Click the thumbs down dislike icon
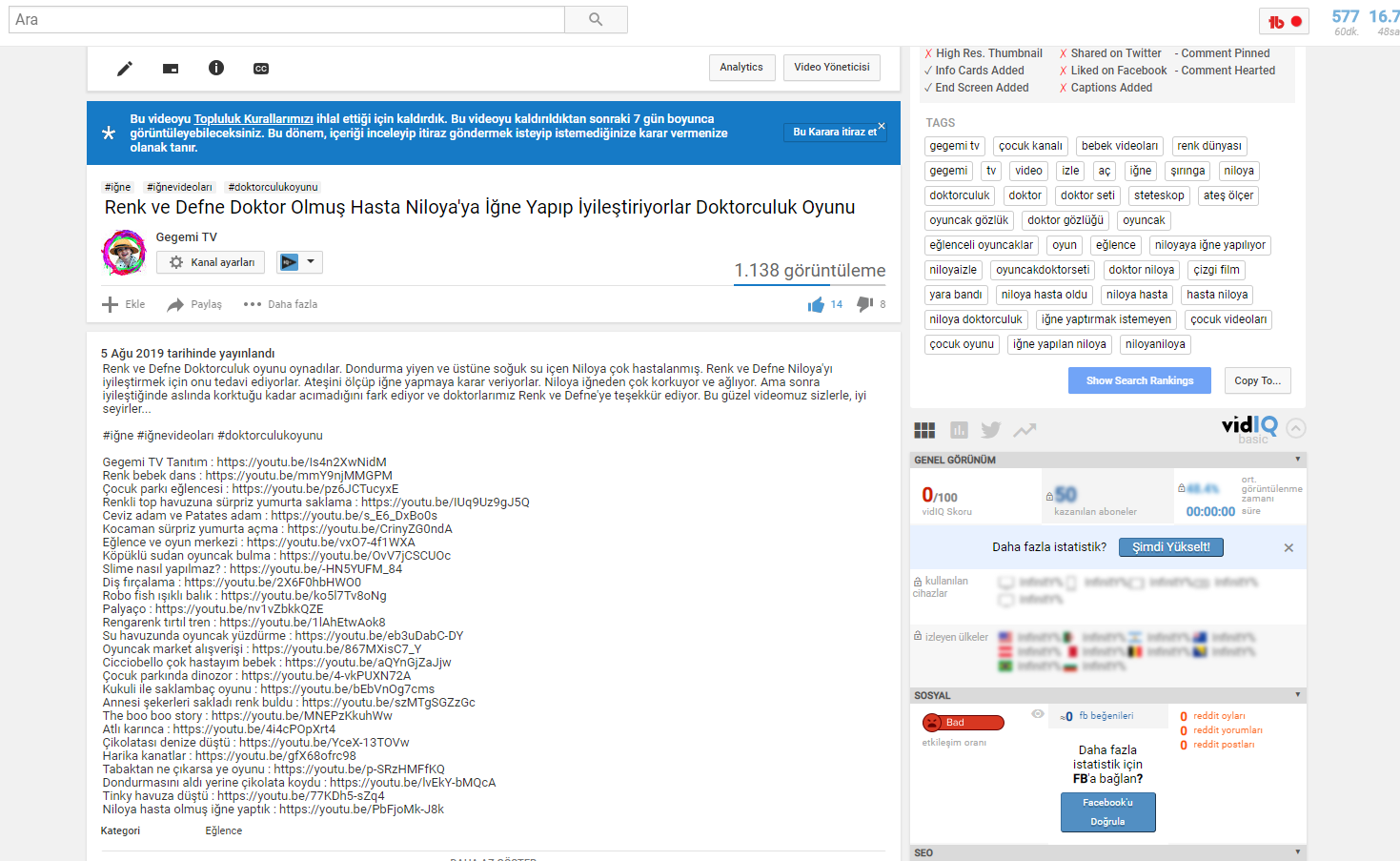1400x861 pixels. 864,304
